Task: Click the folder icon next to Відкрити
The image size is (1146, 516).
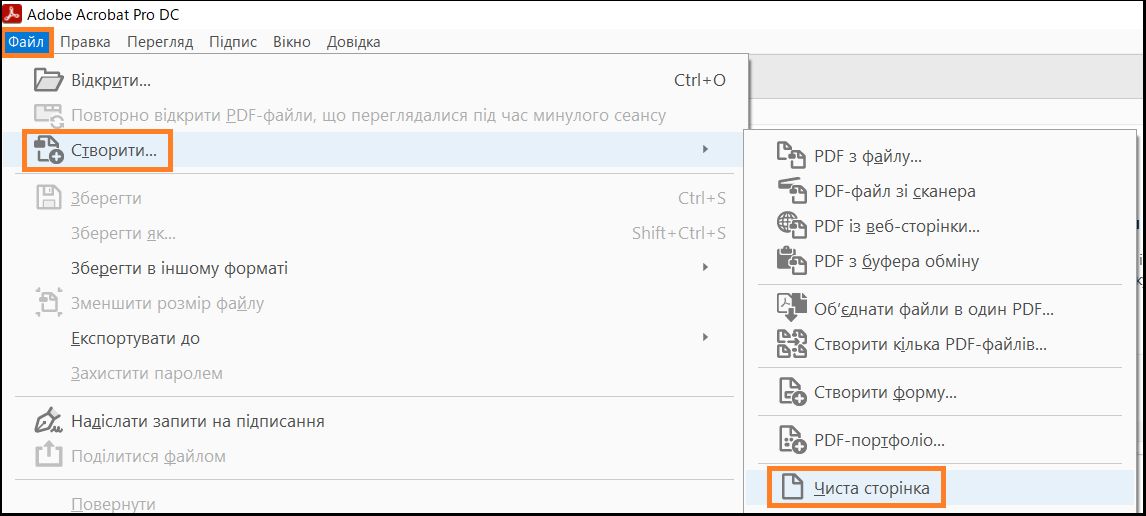Action: click(50, 80)
